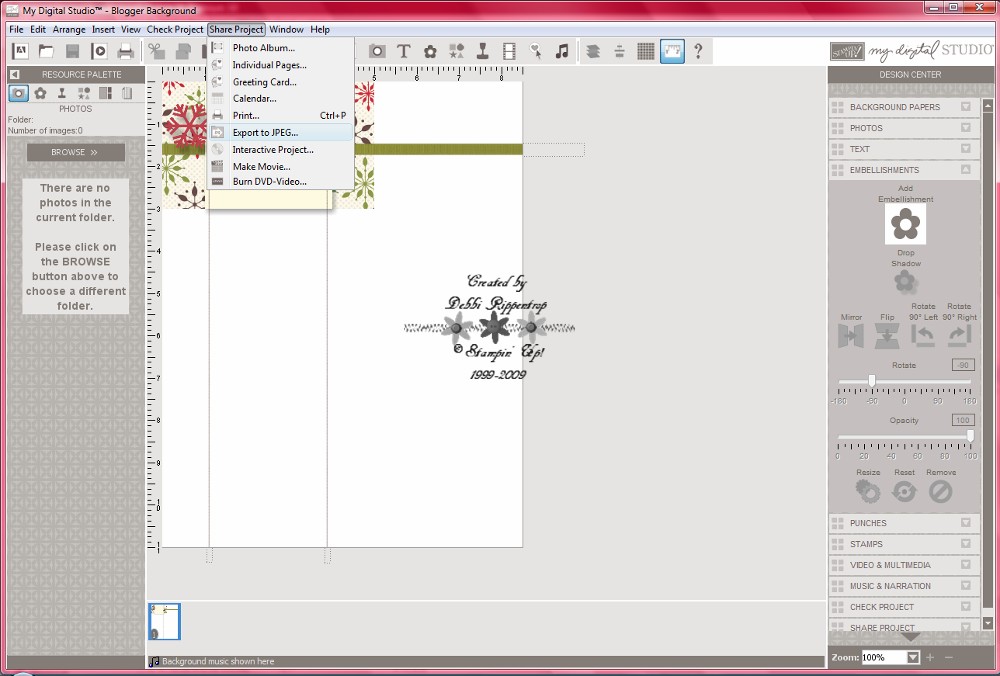Toggle the grid display toolbar button

pos(645,51)
